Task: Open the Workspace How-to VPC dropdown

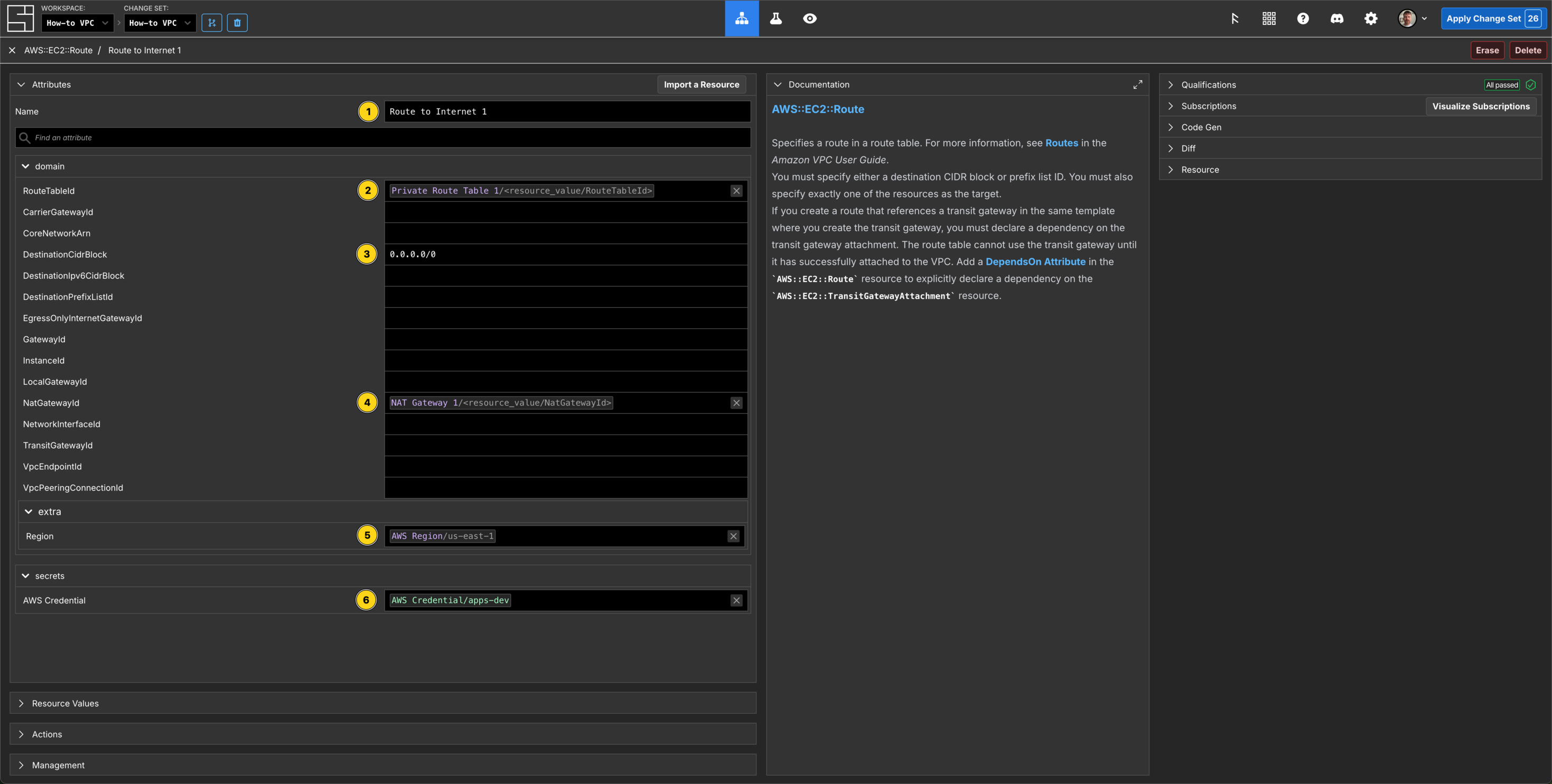Action: (x=77, y=23)
